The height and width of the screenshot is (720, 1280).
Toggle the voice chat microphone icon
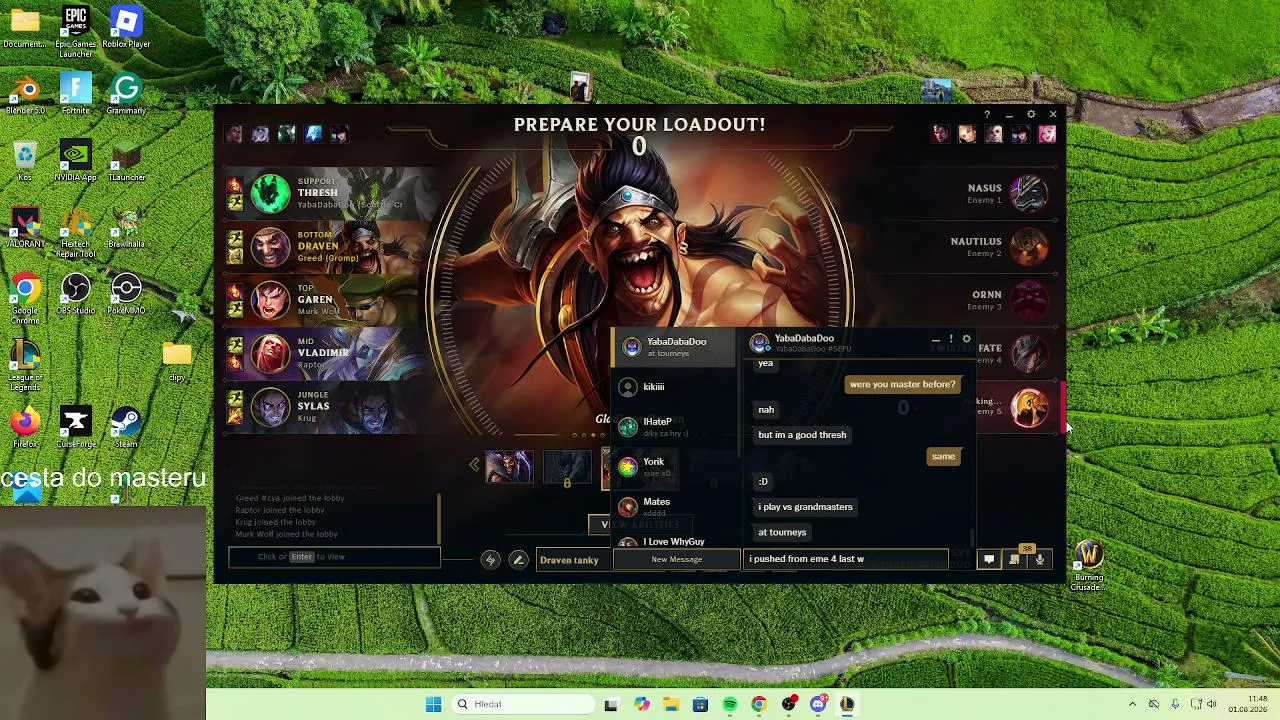coord(1040,560)
